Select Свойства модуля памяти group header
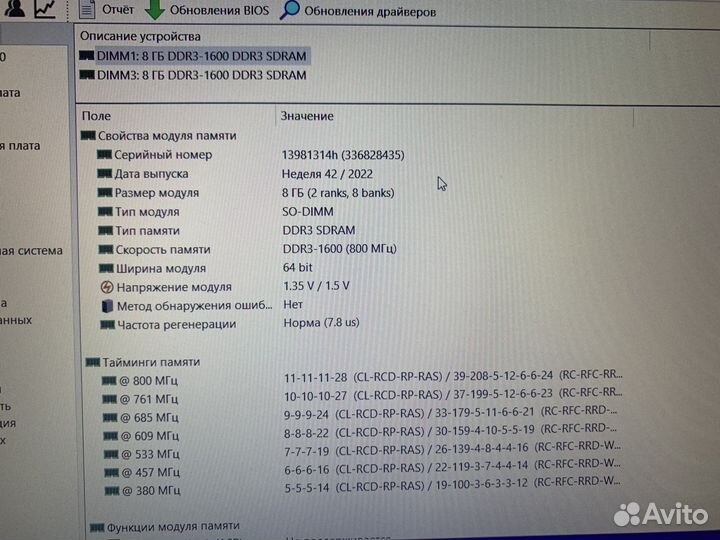The width and height of the screenshot is (720, 540). point(159,135)
